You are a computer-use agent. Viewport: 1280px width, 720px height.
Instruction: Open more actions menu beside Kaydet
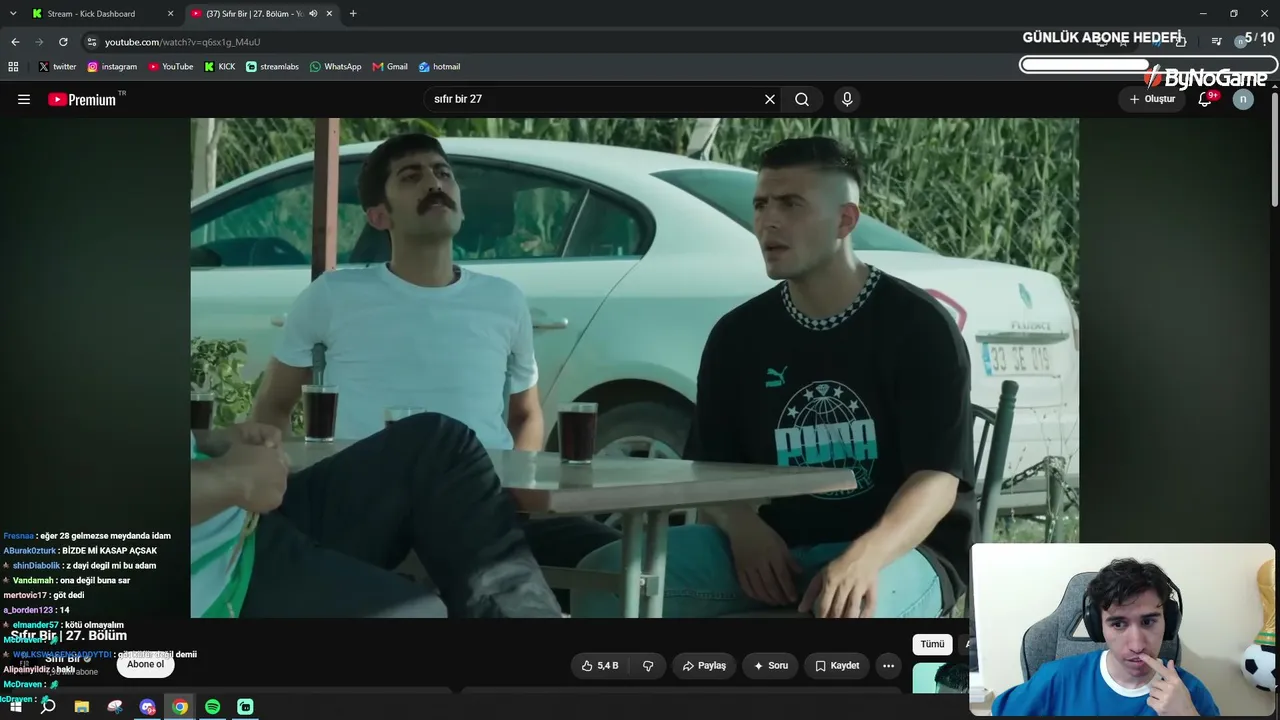coord(888,665)
